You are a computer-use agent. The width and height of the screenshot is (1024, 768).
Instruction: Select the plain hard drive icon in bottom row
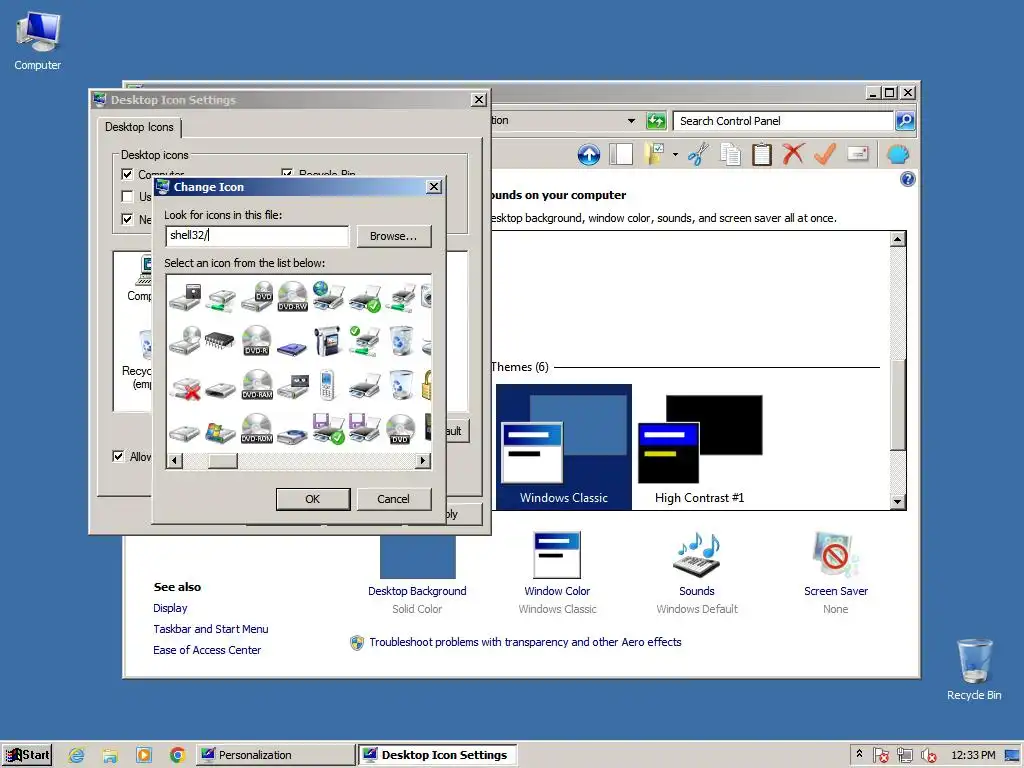pos(185,432)
